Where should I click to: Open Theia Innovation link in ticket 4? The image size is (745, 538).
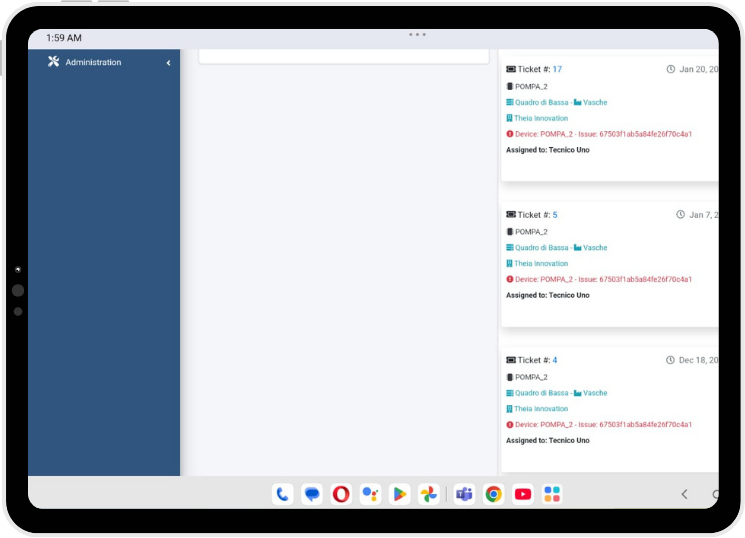point(541,409)
